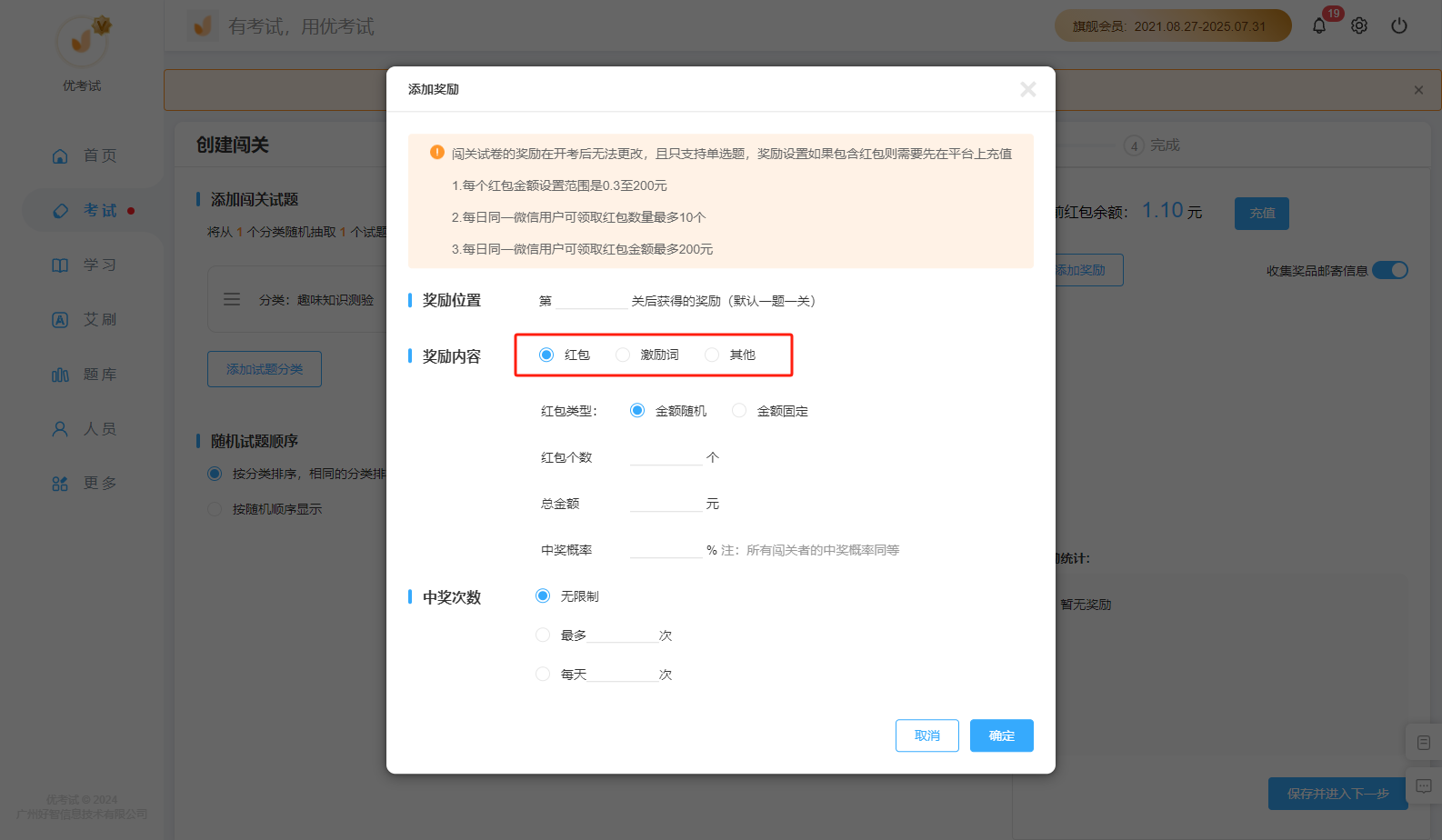Click 取消 to cancel the dialog

pyautogui.click(x=927, y=735)
